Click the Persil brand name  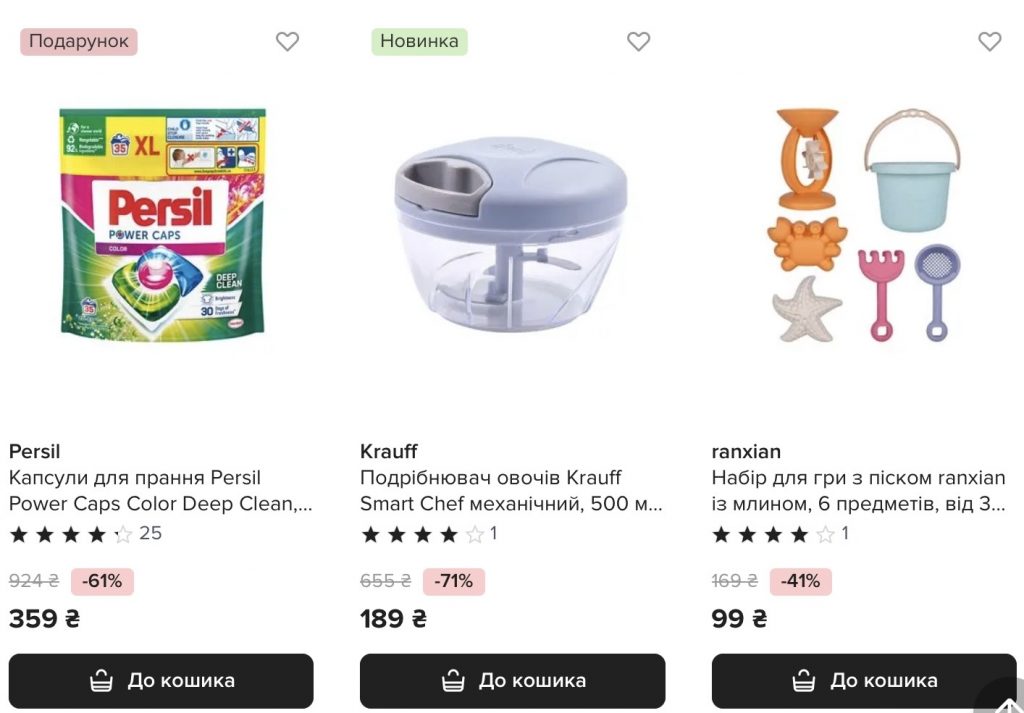35,451
